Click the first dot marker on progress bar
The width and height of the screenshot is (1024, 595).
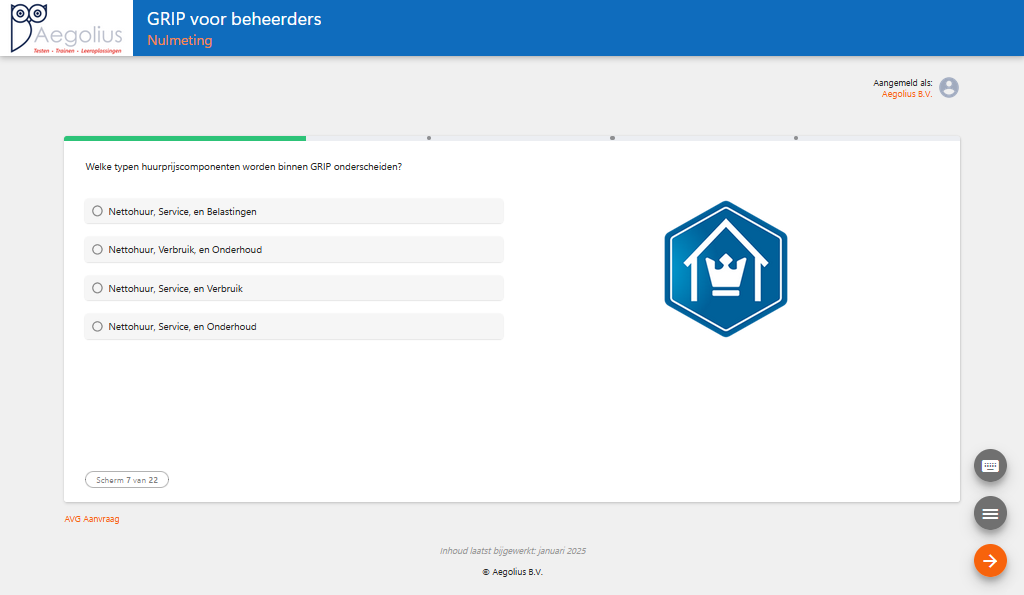click(x=429, y=138)
